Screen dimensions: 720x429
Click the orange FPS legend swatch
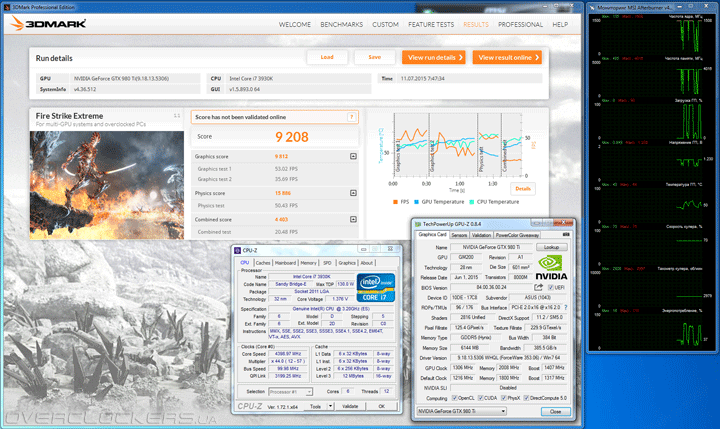tap(395, 202)
